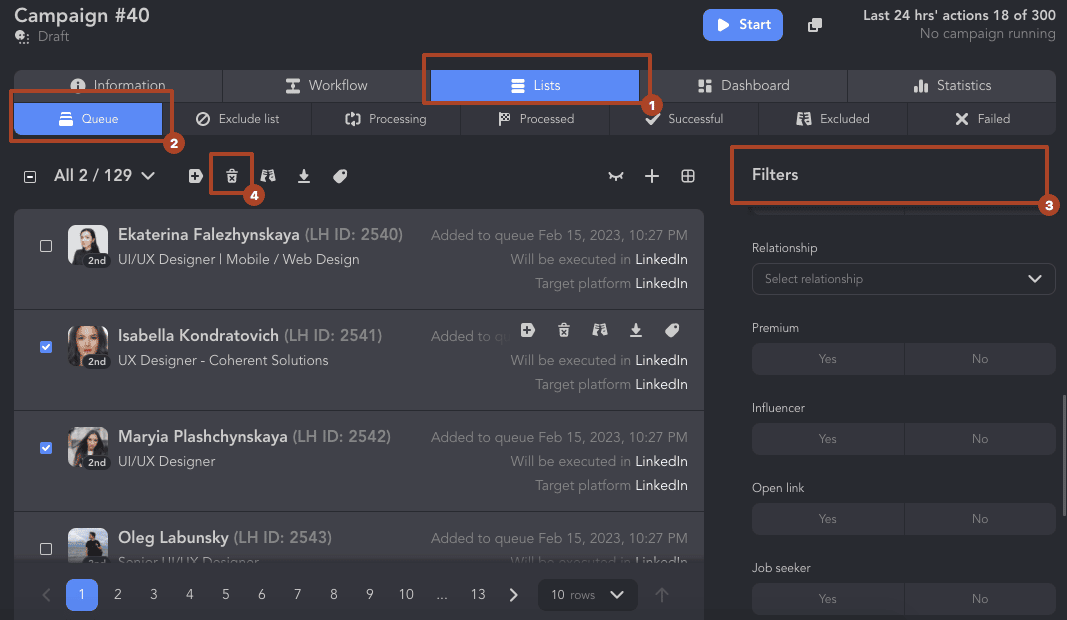The height and width of the screenshot is (620, 1067).
Task: Select the add-to-queue plus icon
Action: click(x=195, y=175)
